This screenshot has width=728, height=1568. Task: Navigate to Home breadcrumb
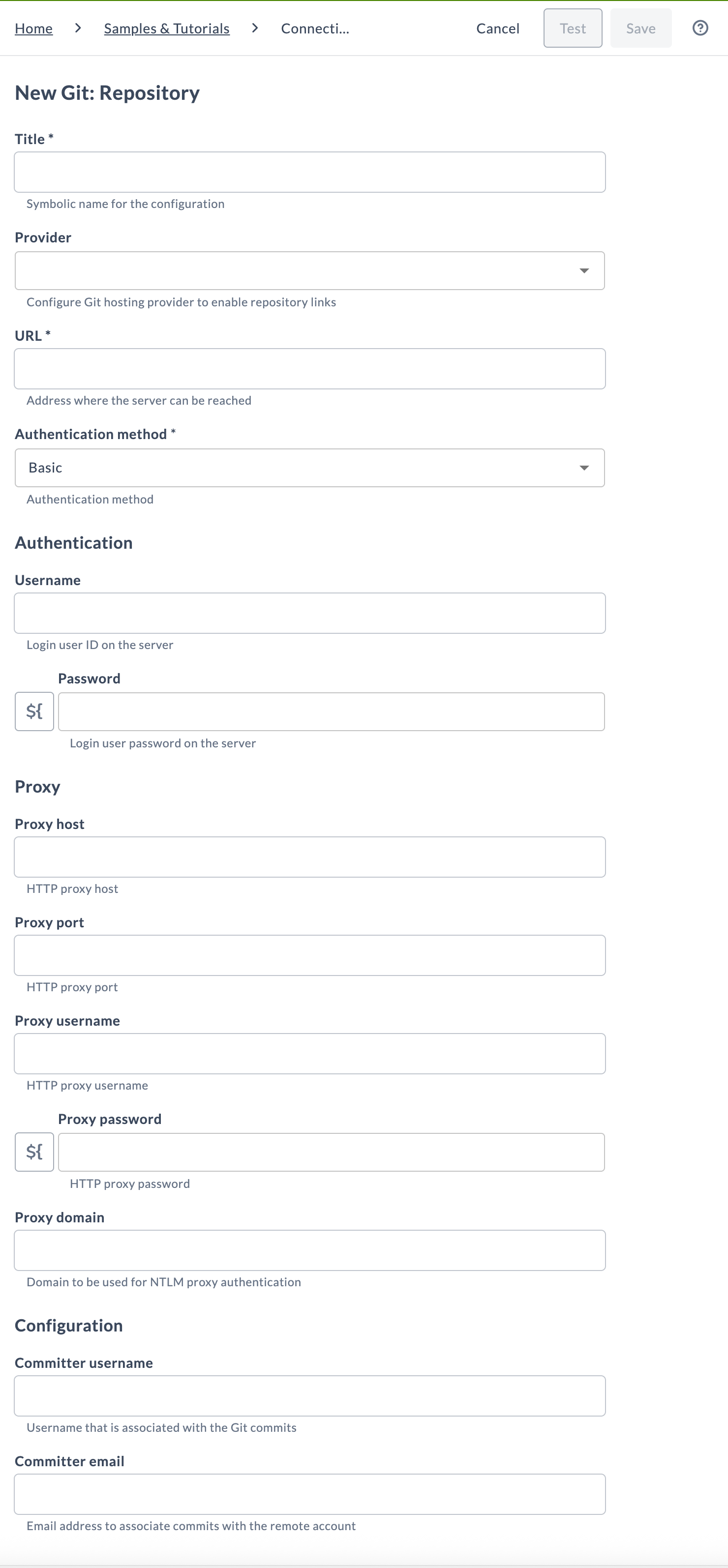(x=33, y=28)
